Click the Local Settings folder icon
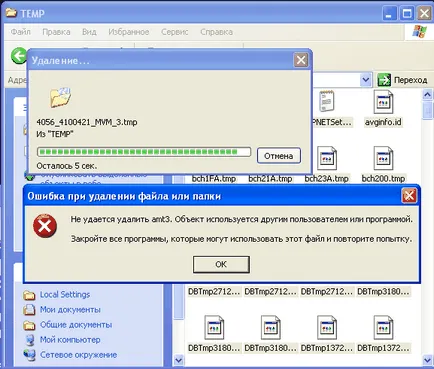This screenshot has height=369, width=434. point(29,295)
